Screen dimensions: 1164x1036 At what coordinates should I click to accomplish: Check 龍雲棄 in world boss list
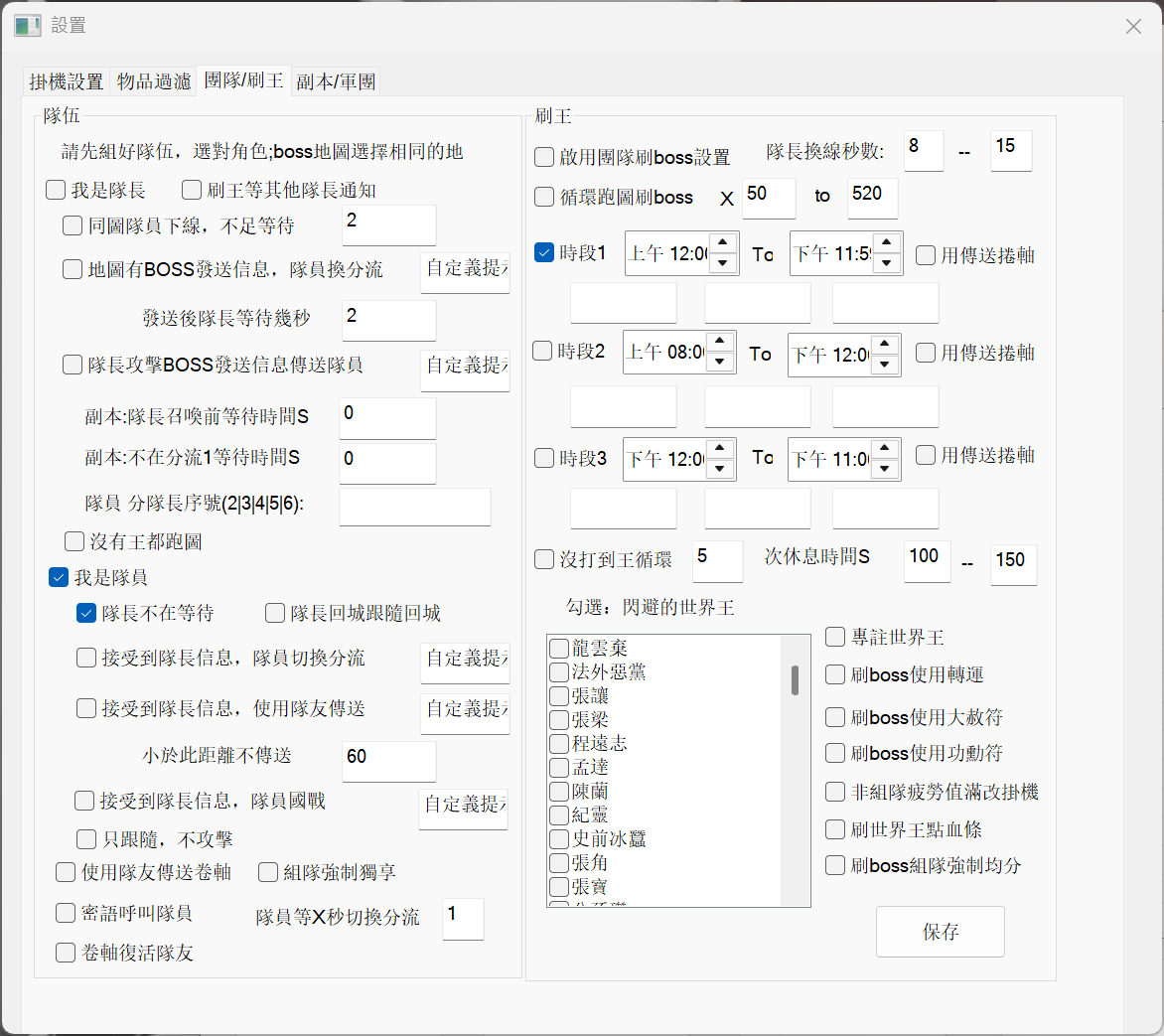pyautogui.click(x=559, y=649)
